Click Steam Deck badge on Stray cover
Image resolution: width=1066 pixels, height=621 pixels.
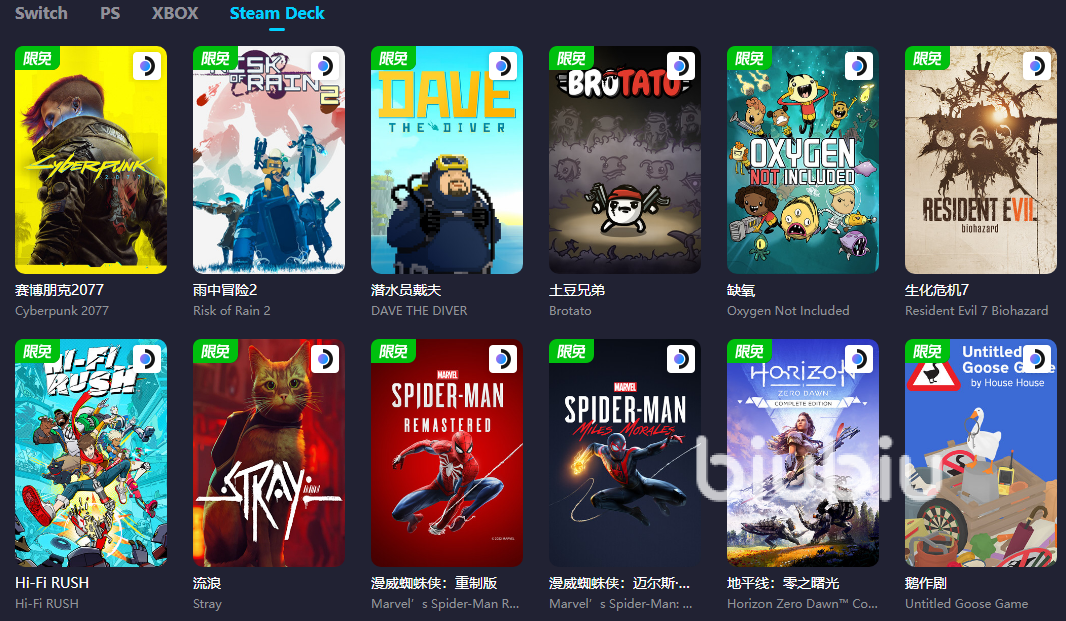(x=324, y=358)
